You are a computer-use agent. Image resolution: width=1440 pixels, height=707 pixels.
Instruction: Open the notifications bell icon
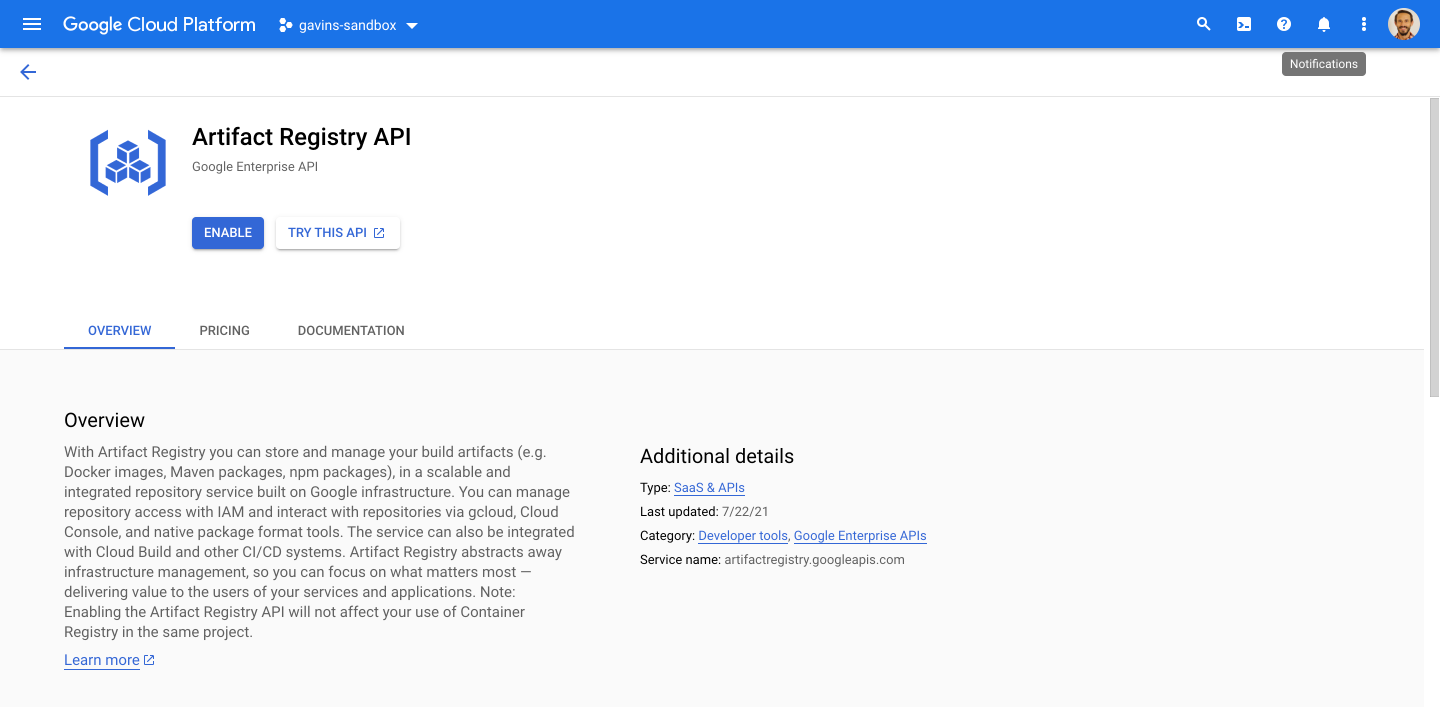pyautogui.click(x=1323, y=23)
